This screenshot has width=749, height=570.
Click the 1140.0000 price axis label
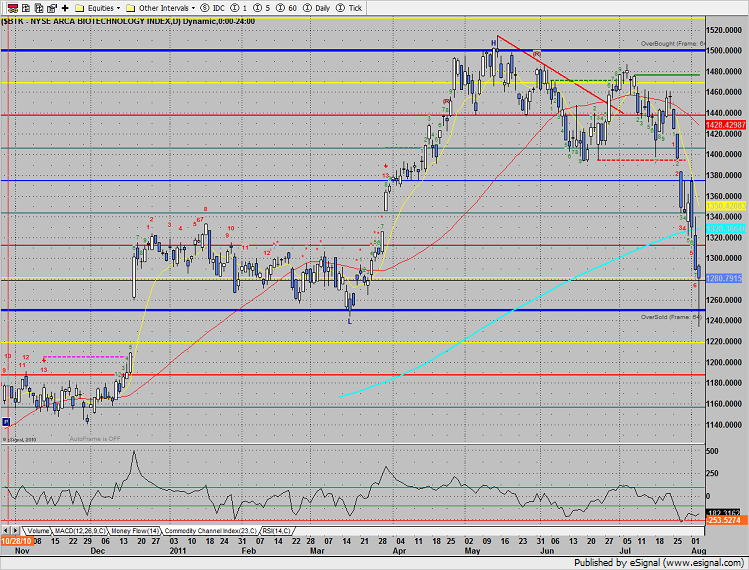724,425
